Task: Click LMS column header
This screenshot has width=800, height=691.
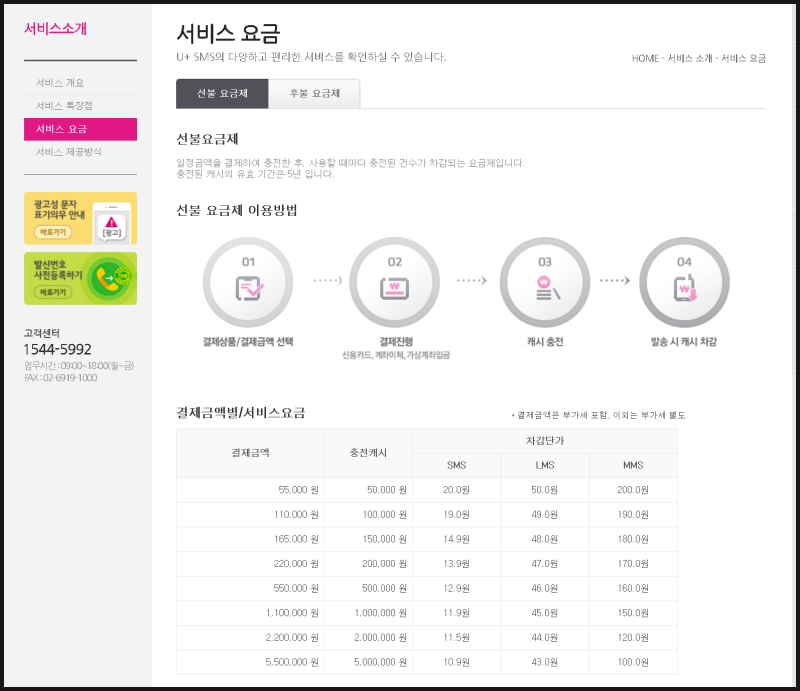Action: pyautogui.click(x=545, y=465)
